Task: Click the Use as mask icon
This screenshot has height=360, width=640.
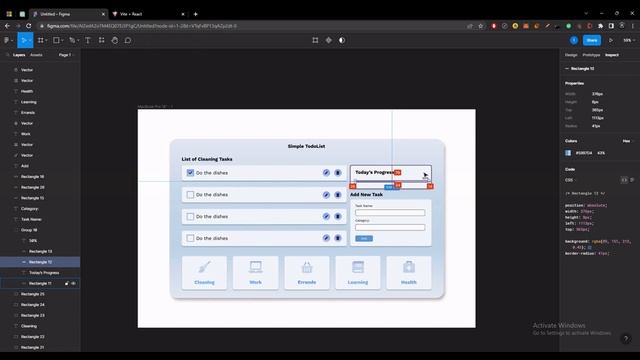Action: pos(342,40)
